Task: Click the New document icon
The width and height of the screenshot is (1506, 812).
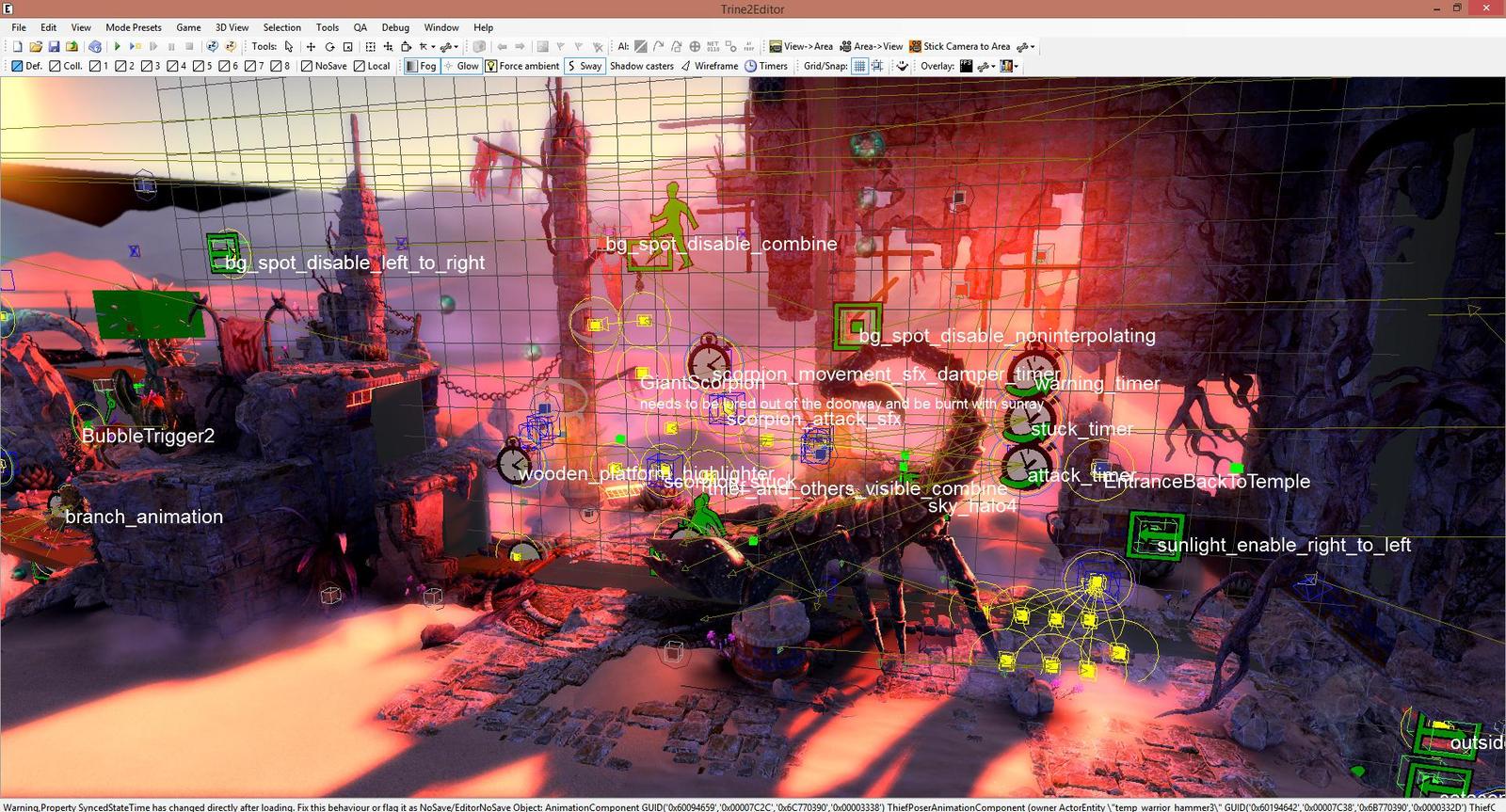Action: pos(17,46)
